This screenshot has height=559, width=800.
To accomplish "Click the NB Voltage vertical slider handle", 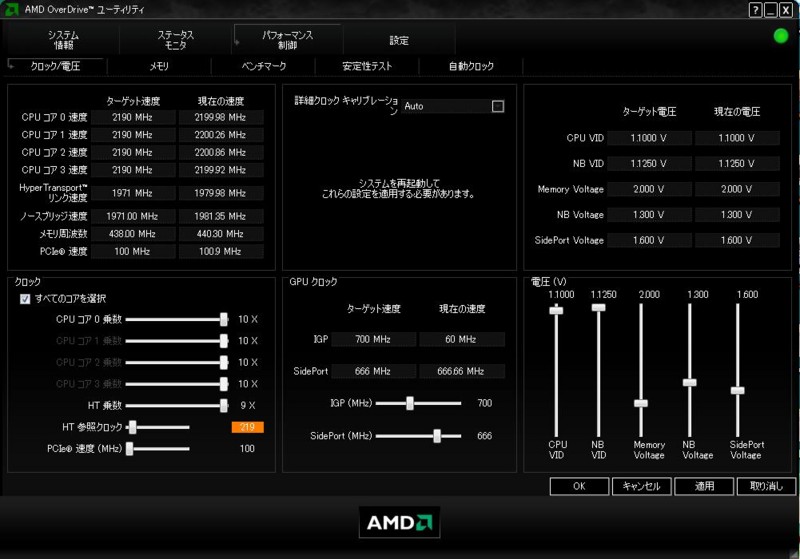I will point(689,383).
